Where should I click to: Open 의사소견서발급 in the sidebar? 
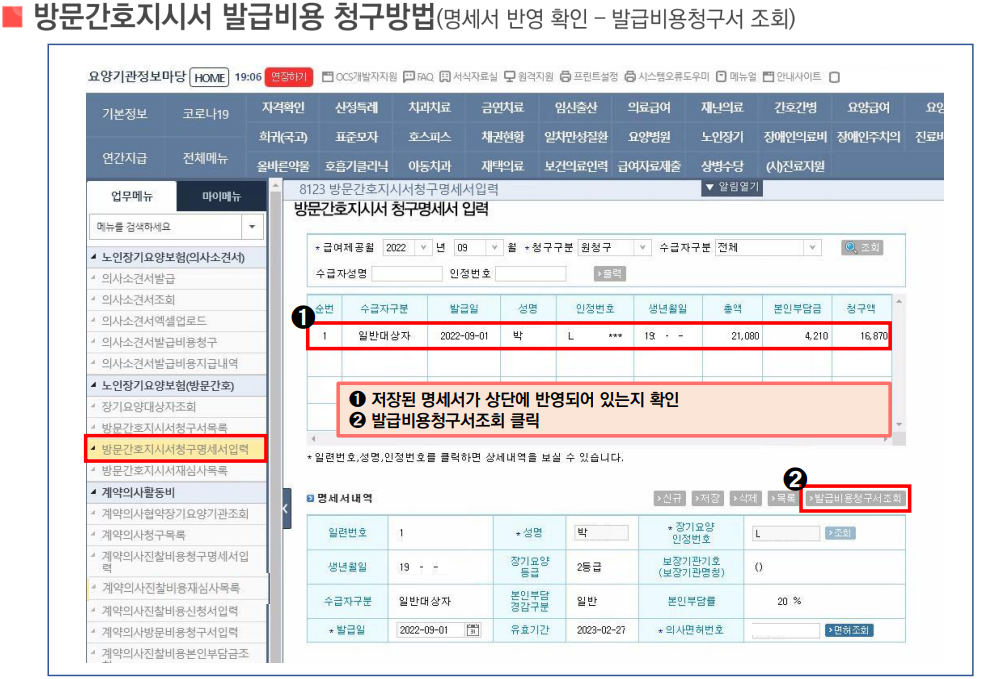[138, 278]
